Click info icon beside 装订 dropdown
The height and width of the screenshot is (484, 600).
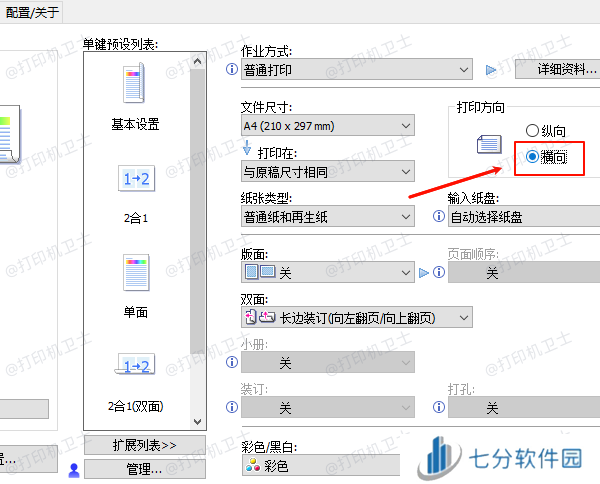click(x=232, y=407)
